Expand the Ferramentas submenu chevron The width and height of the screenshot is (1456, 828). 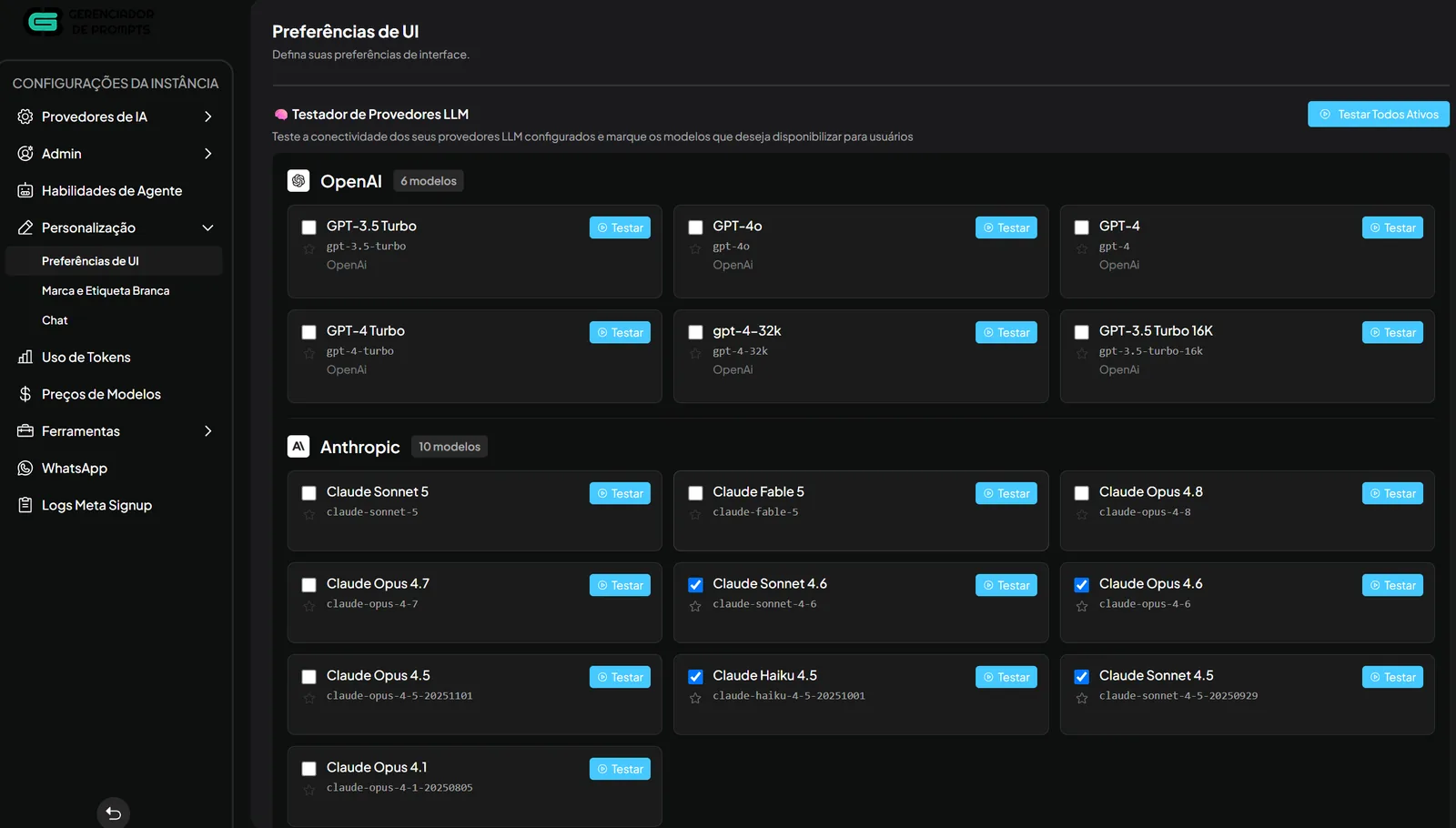(208, 431)
